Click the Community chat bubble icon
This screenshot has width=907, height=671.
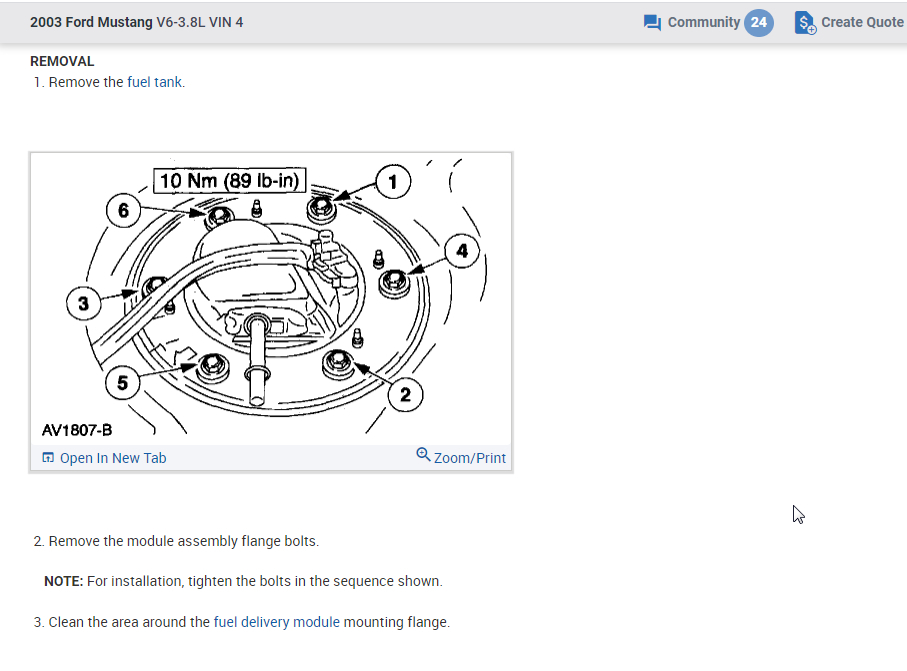[653, 22]
